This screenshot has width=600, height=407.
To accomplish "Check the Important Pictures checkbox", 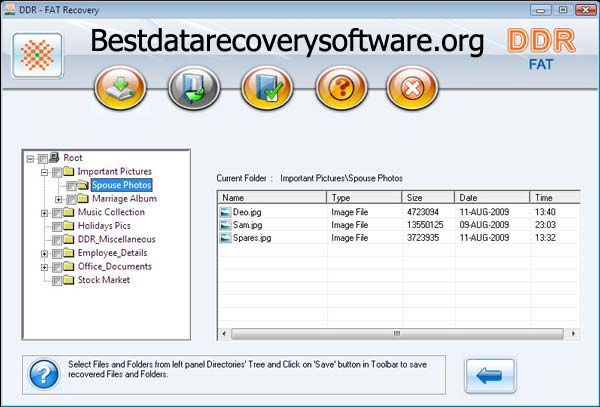I will 57,172.
